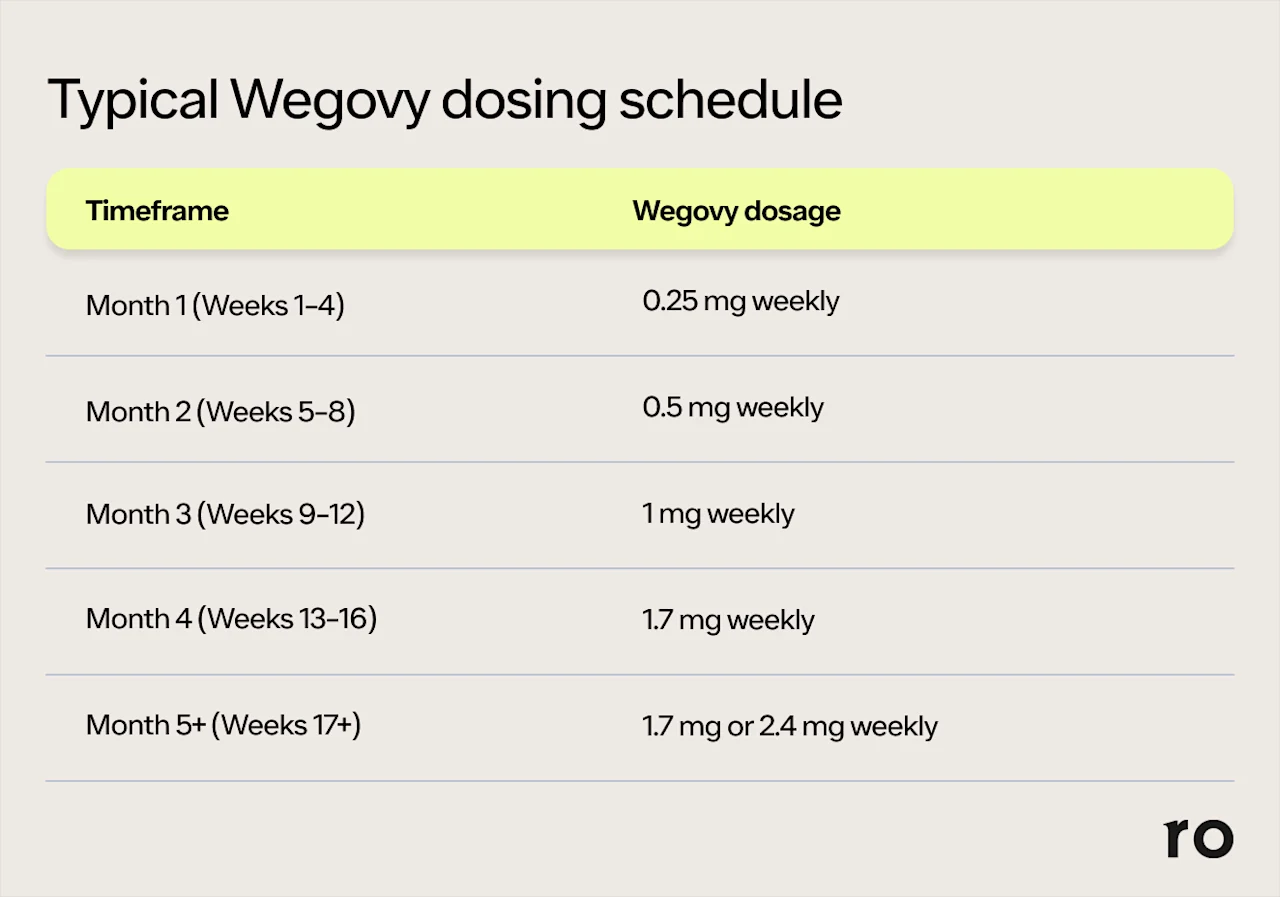The height and width of the screenshot is (897, 1280).
Task: Click "weekly" in the Month 5+ row
Action: tap(893, 726)
